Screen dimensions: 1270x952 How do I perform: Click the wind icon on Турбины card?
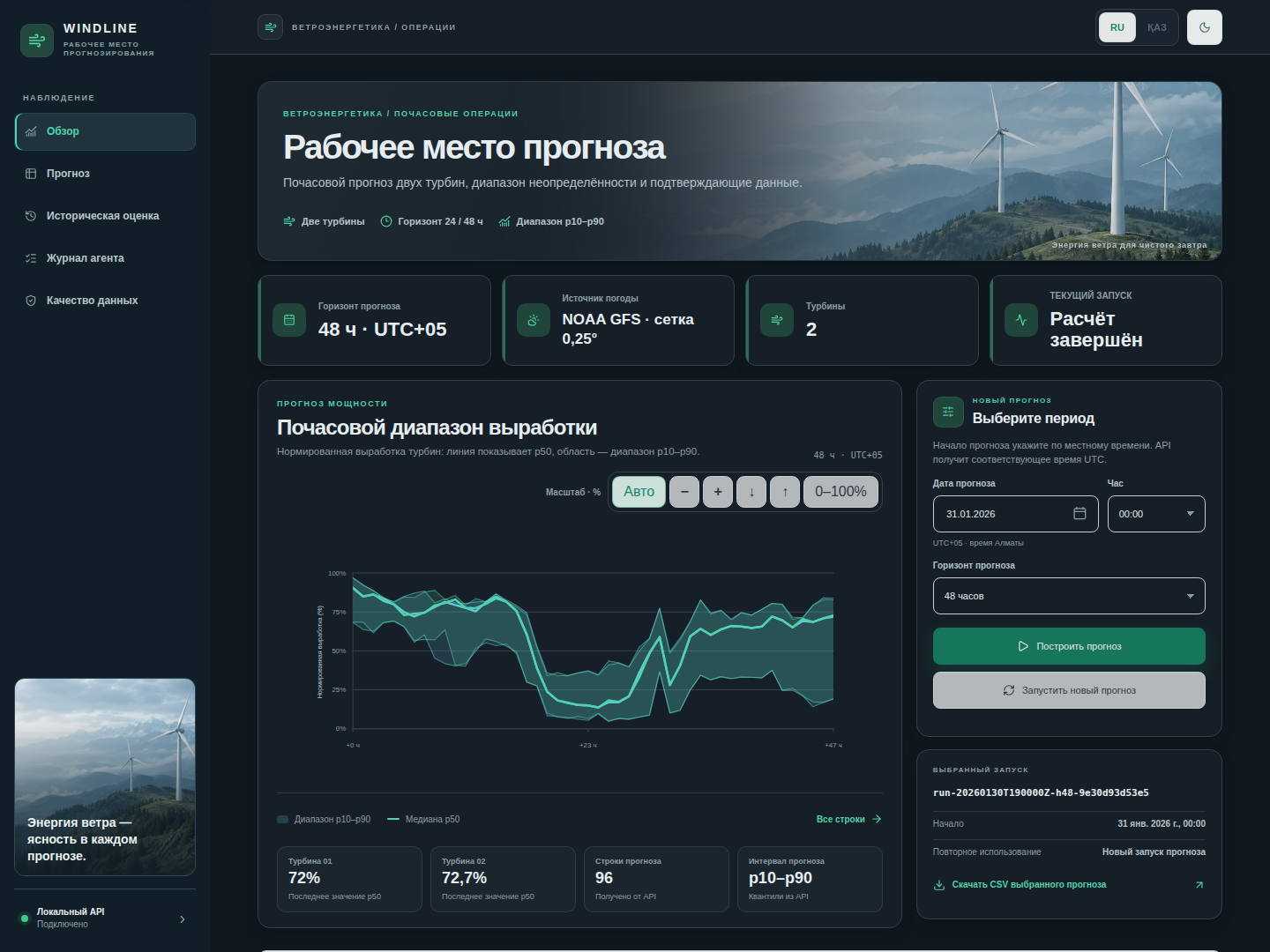pos(777,320)
